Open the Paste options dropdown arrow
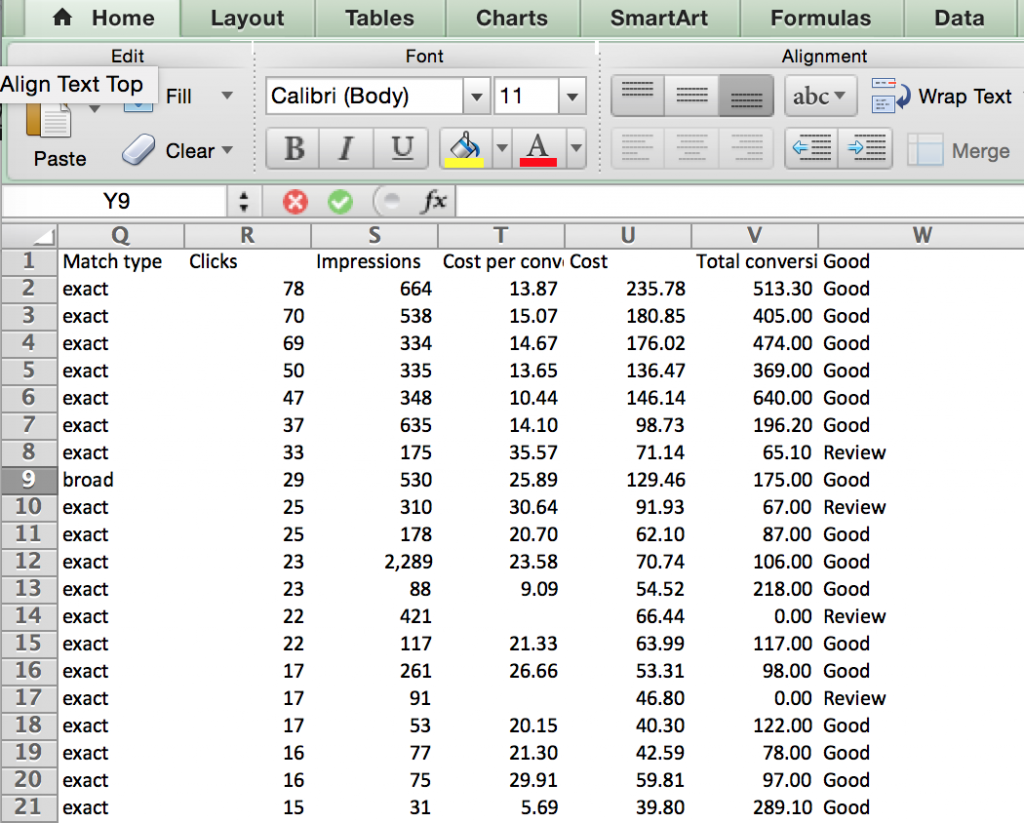Image resolution: width=1024 pixels, height=823 pixels. click(x=95, y=108)
